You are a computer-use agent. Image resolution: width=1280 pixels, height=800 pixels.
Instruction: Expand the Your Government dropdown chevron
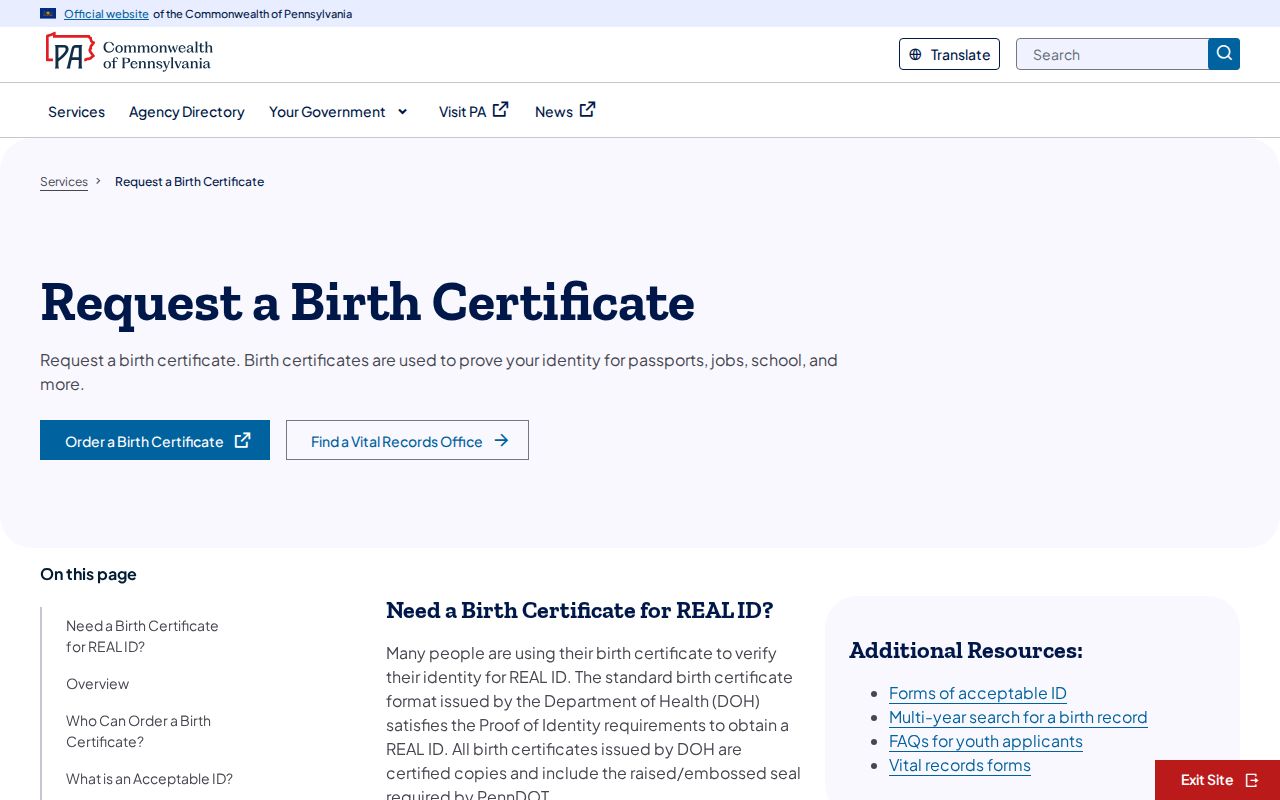point(402,111)
